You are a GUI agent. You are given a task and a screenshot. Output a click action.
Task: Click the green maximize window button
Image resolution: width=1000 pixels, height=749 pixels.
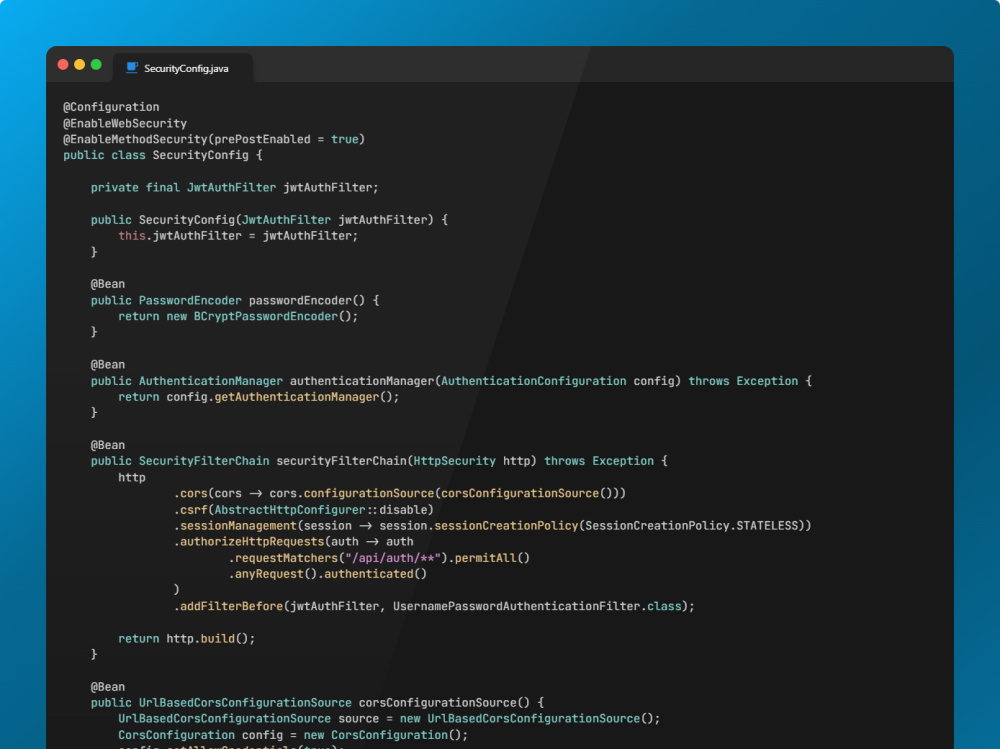tap(96, 64)
